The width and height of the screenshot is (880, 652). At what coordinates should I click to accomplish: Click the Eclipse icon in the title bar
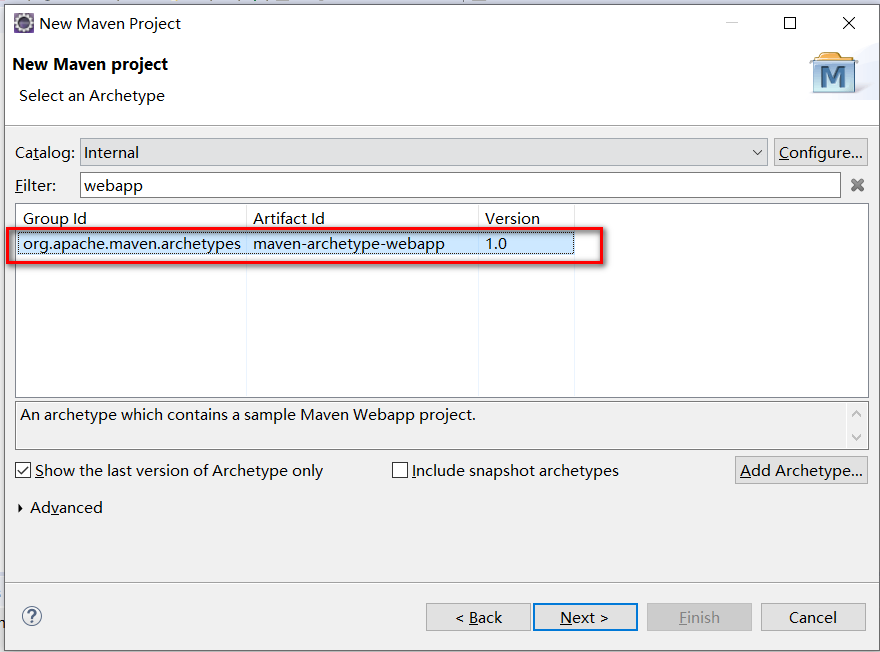pyautogui.click(x=24, y=24)
